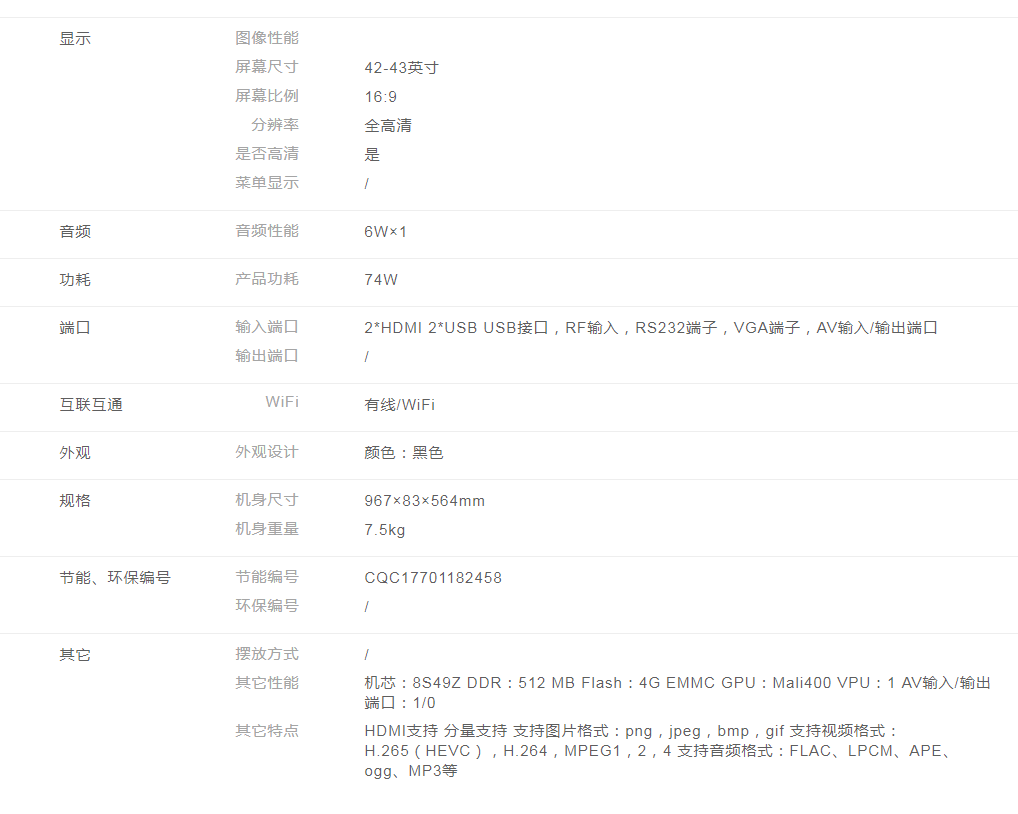Screen dimensions: 1018x814
Task: Click the 产品功耗 value 74W
Action: [381, 280]
